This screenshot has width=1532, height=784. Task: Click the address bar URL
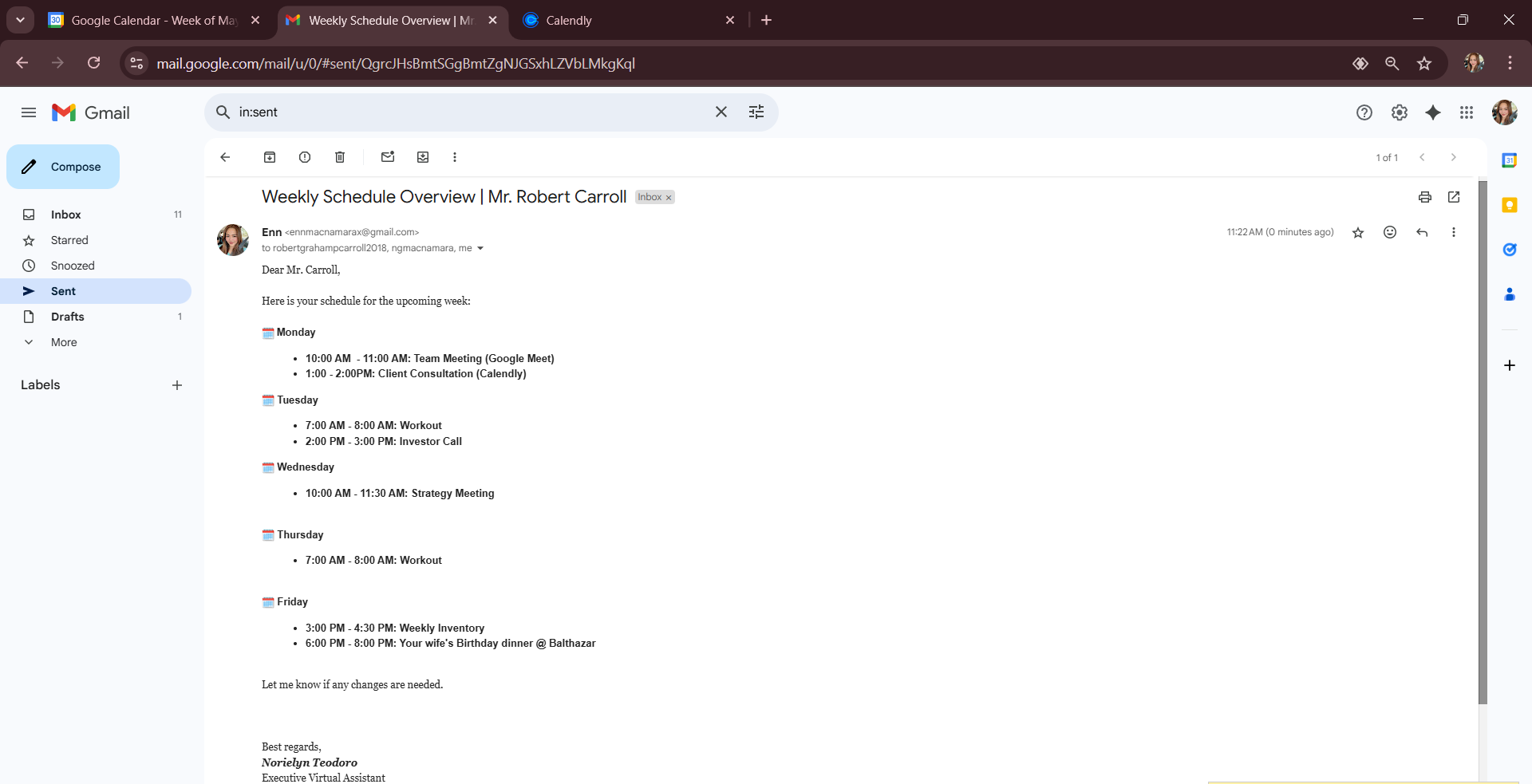(x=396, y=64)
